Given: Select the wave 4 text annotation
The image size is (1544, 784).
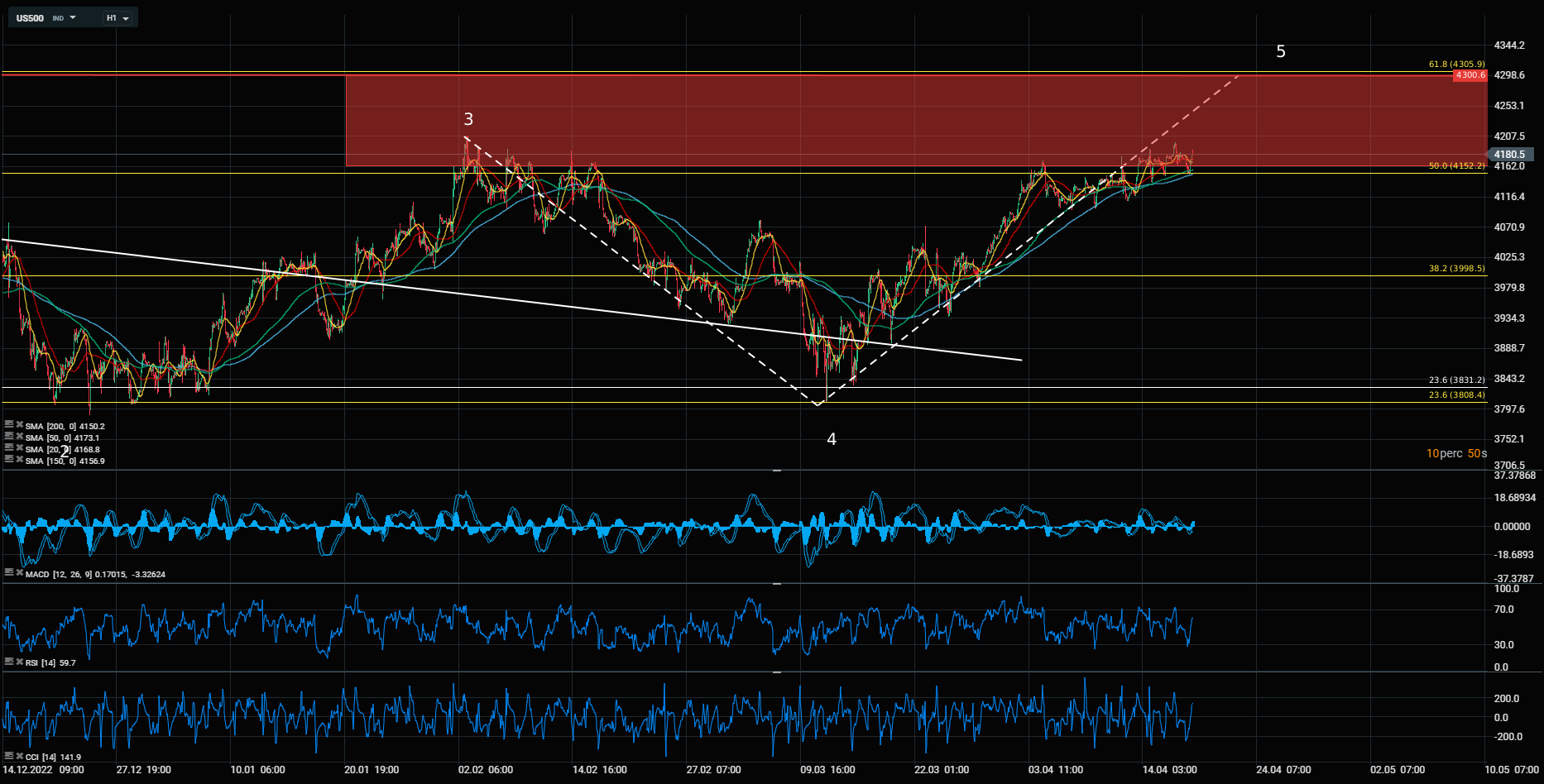Looking at the screenshot, I should click(831, 439).
